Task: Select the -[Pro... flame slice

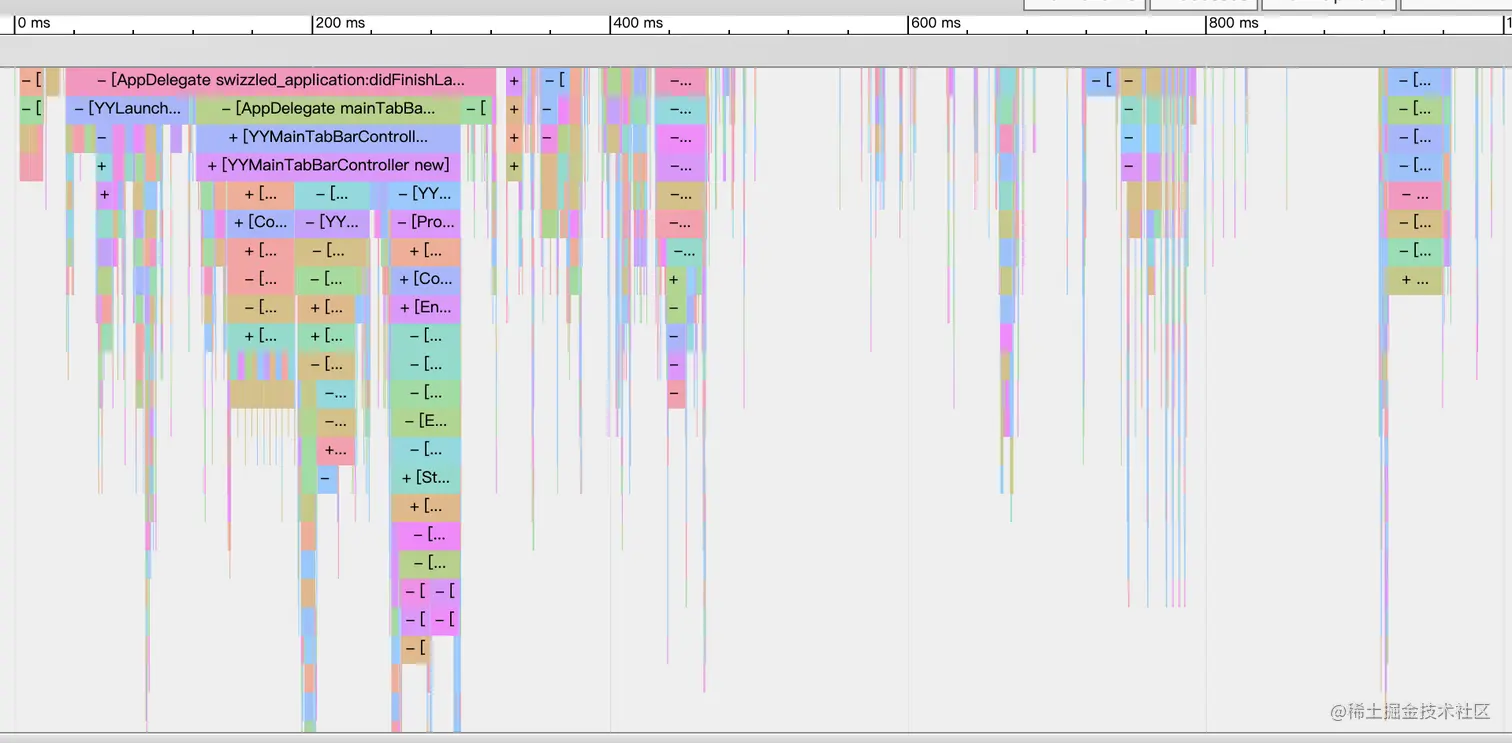Action: [x=425, y=222]
